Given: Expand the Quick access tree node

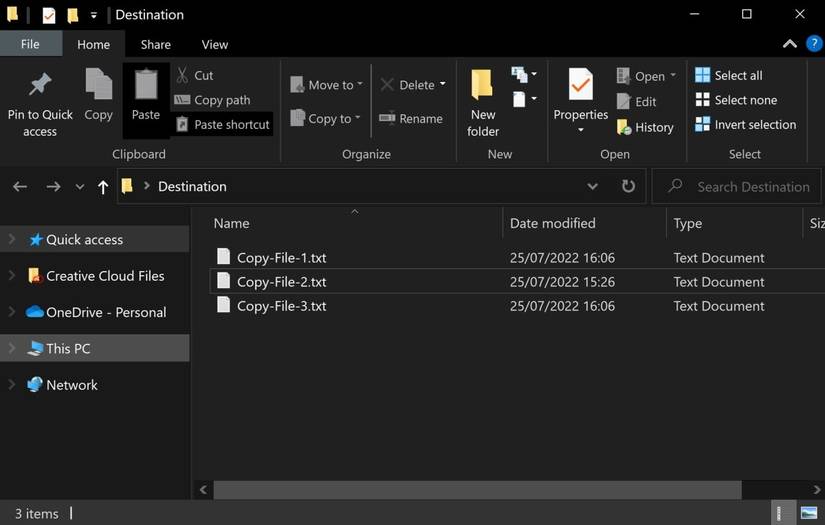Looking at the screenshot, I should click(12, 239).
